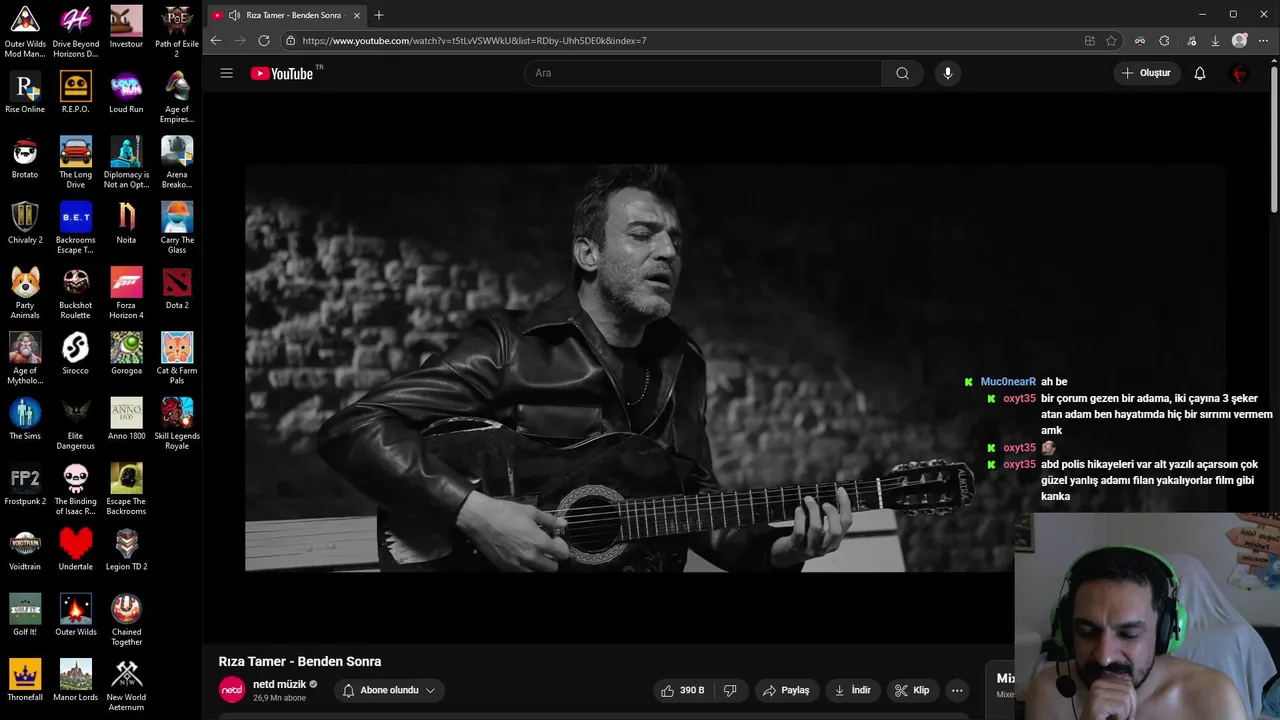Select the New World Aeternum desktop icon
Image resolution: width=1280 pixels, height=720 pixels.
click(x=126, y=686)
